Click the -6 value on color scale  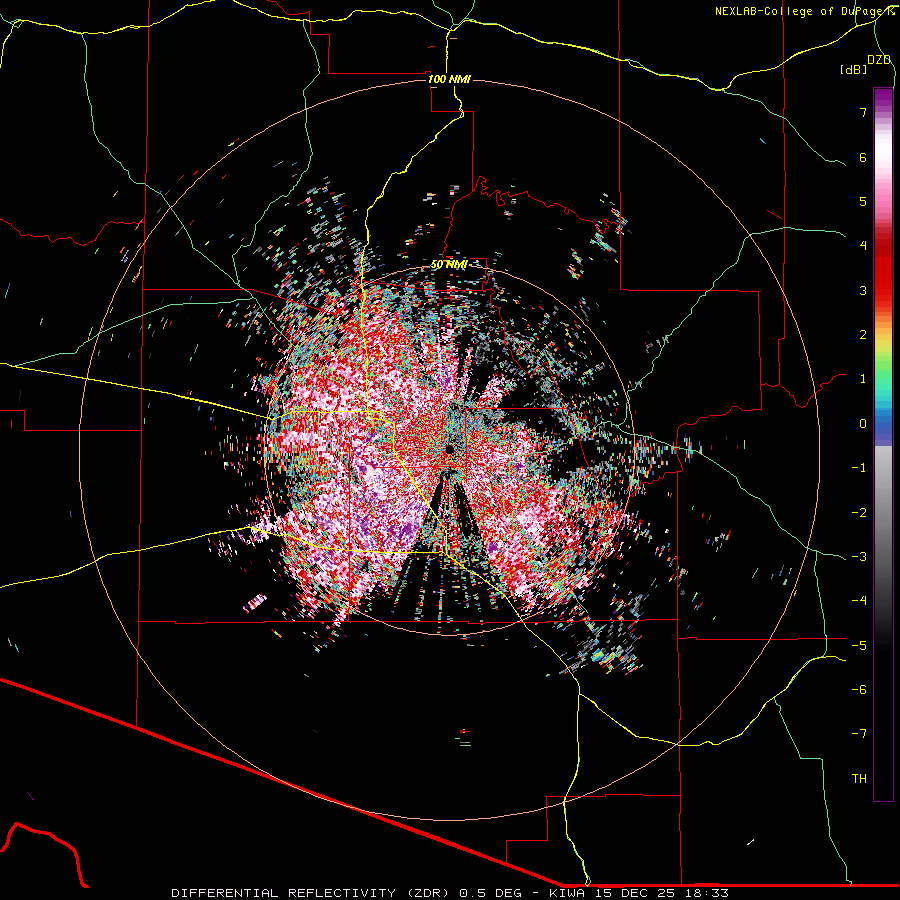[859, 690]
